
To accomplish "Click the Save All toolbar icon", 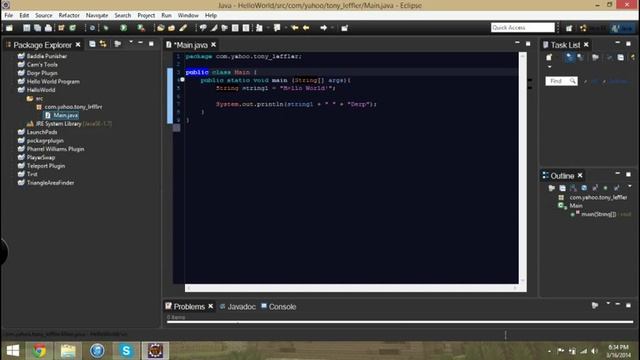I will (x=37, y=28).
